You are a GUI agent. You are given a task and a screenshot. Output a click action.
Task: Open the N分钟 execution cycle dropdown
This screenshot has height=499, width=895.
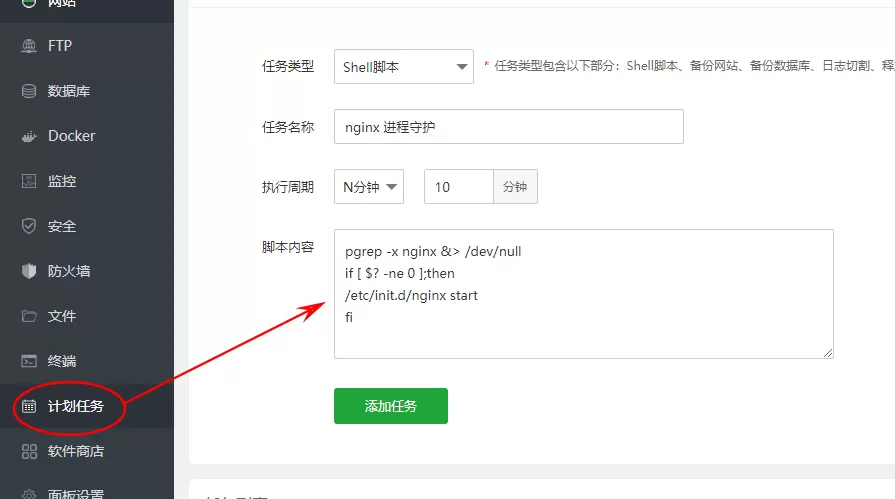369,187
